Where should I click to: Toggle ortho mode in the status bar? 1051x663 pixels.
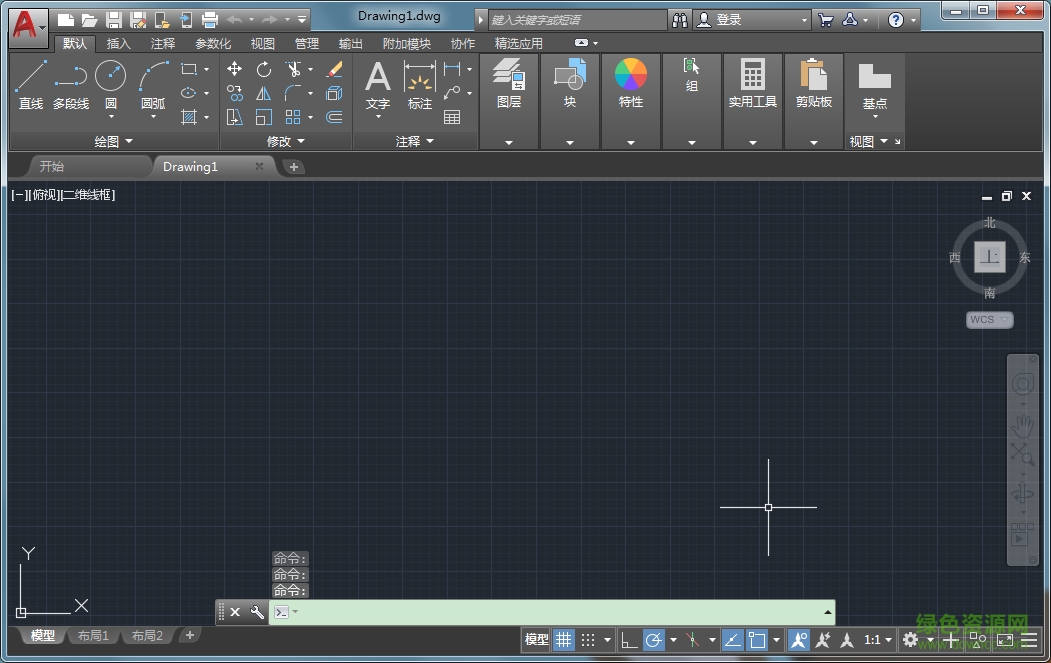(628, 640)
